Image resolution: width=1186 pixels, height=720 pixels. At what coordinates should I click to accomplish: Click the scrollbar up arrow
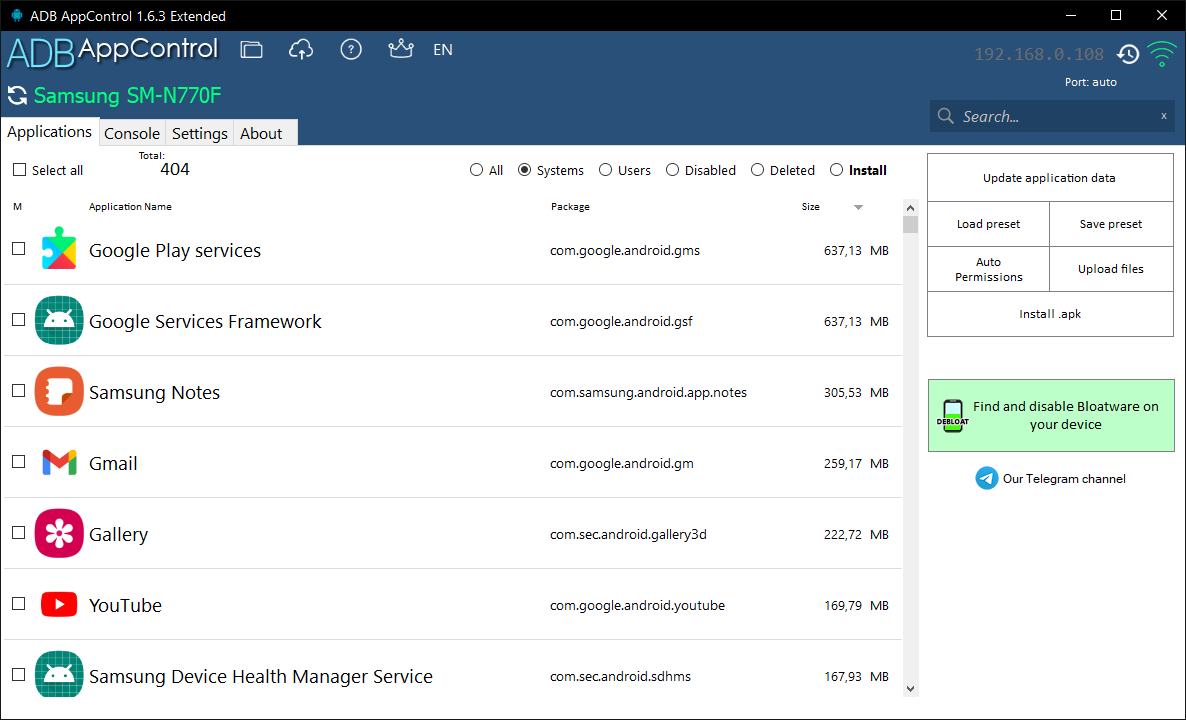(910, 208)
